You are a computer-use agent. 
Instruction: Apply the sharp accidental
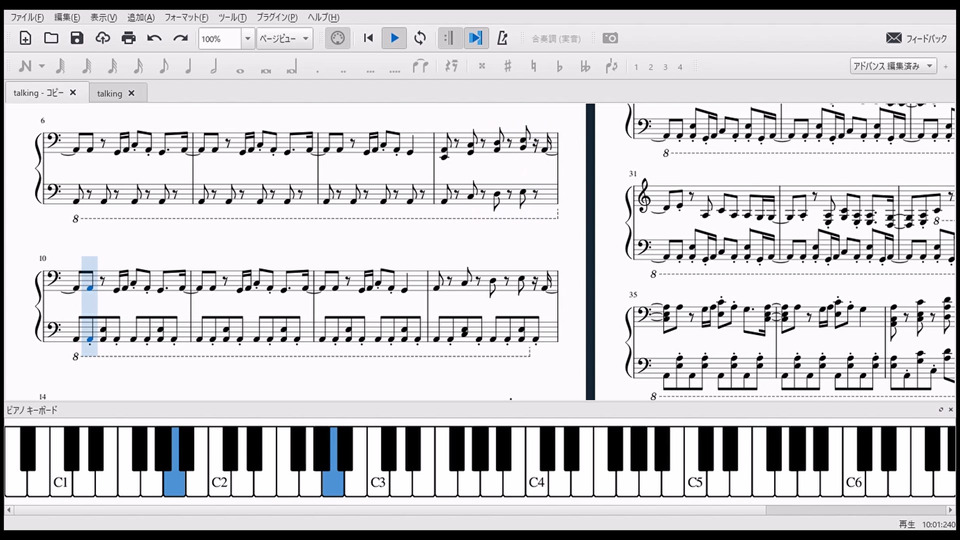(x=508, y=66)
